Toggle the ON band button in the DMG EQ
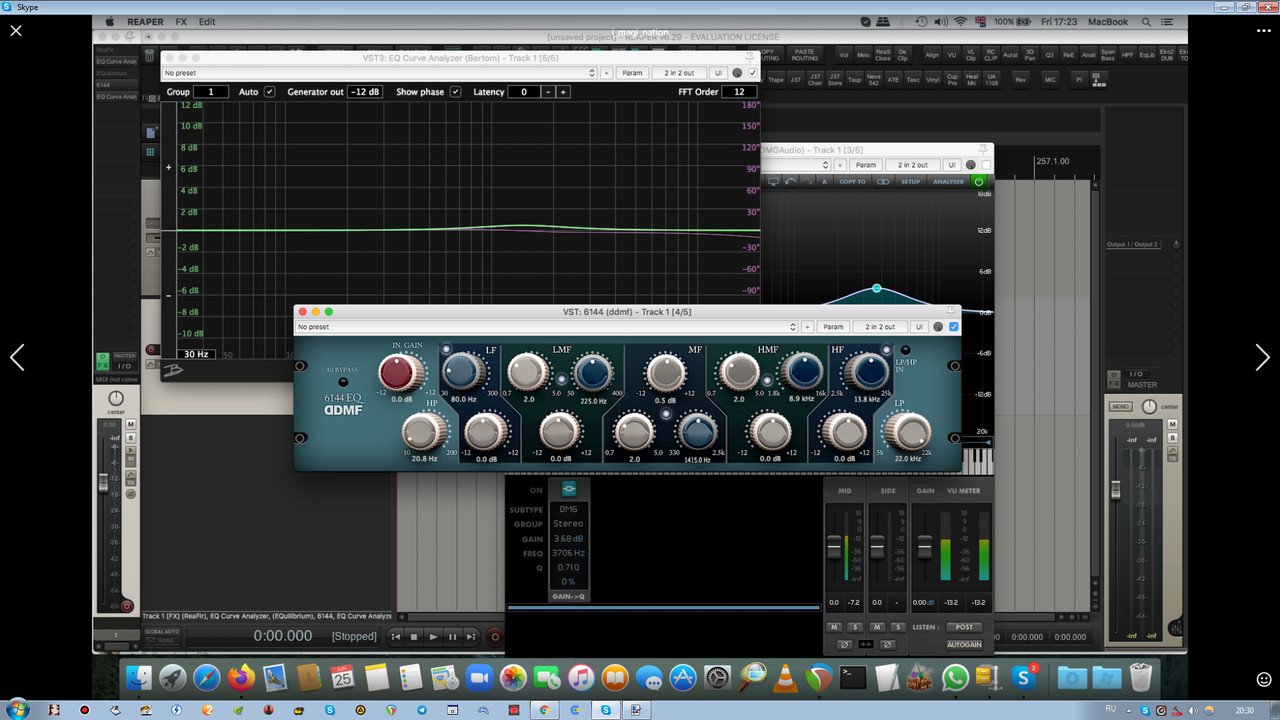This screenshot has width=1280, height=720. coord(569,490)
